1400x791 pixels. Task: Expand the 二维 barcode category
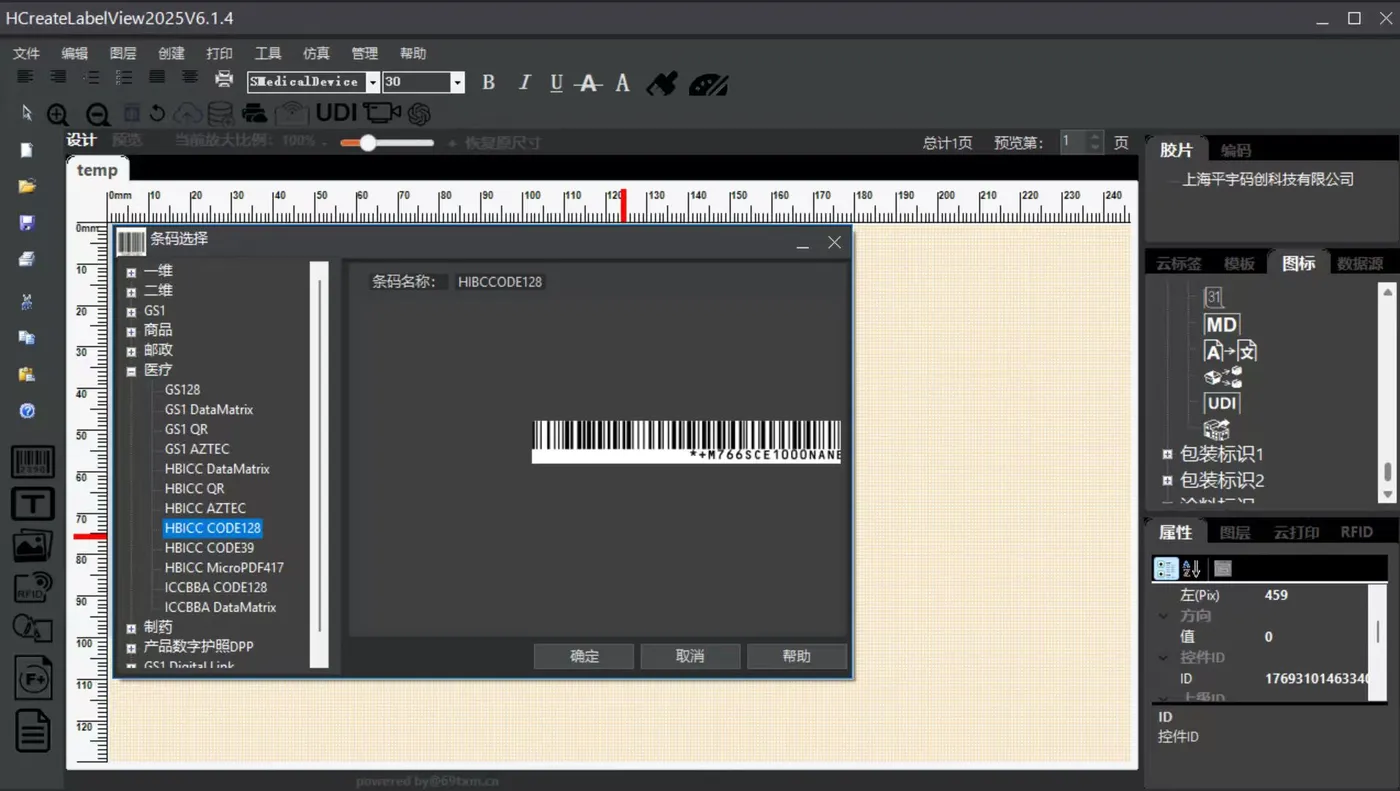[x=131, y=291]
